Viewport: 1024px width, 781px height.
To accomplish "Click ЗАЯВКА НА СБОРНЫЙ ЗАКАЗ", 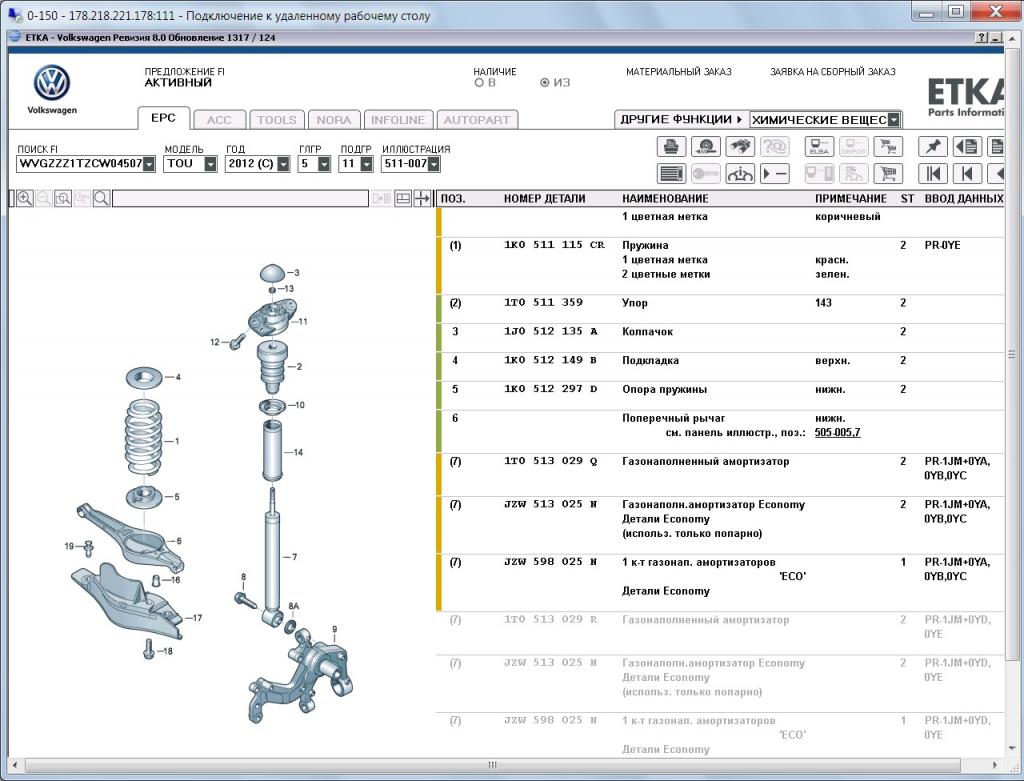I will [833, 72].
